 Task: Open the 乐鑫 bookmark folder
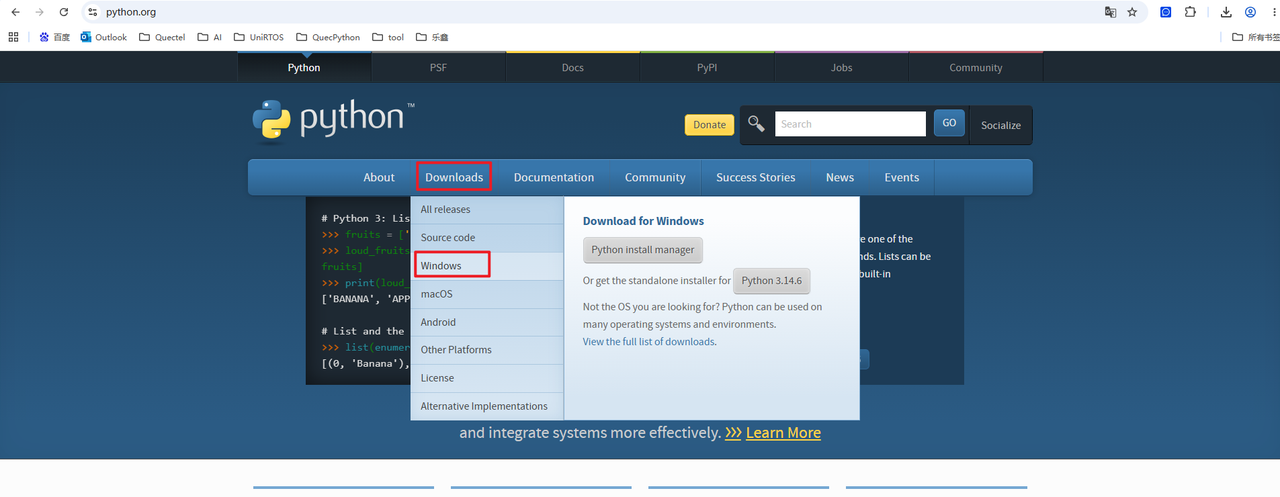pos(432,37)
